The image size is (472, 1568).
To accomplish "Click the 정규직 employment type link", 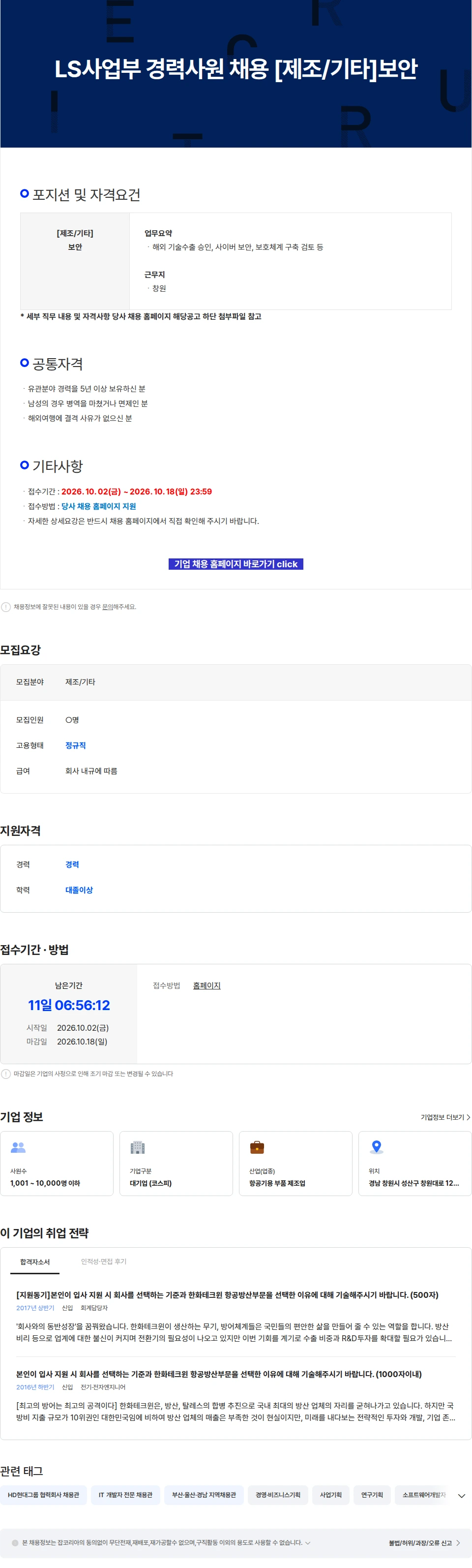I will click(75, 745).
